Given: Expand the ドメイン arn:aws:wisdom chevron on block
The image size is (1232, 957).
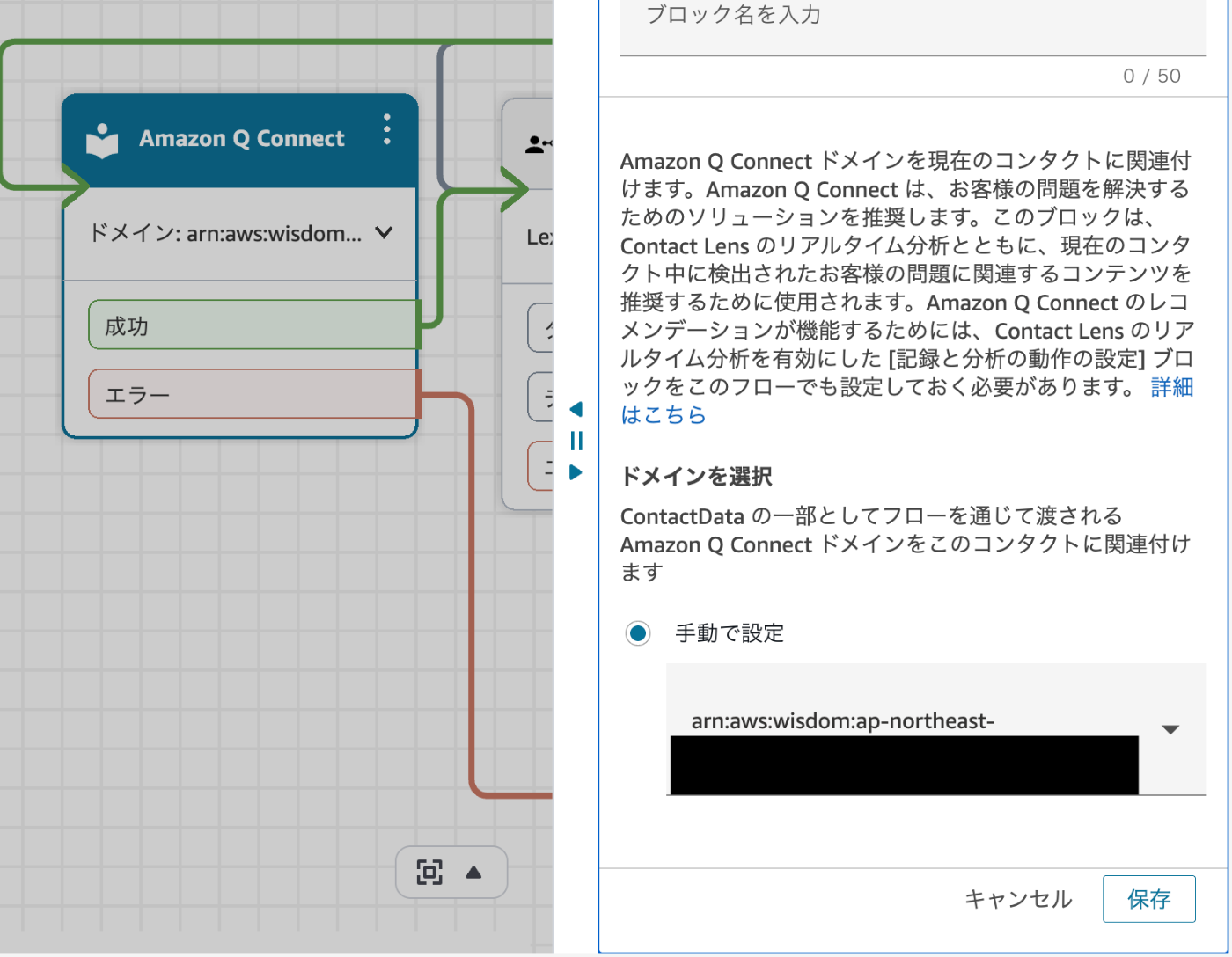Looking at the screenshot, I should pyautogui.click(x=384, y=233).
